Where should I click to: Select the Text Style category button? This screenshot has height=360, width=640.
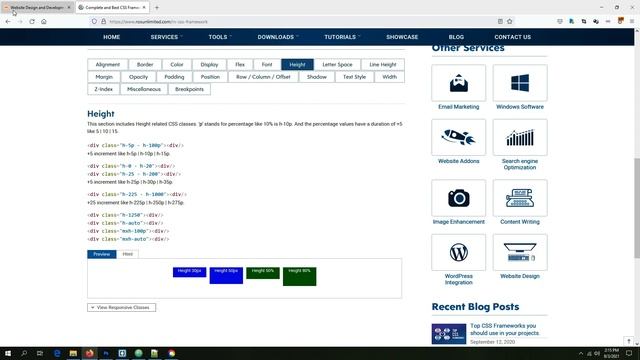tap(354, 77)
